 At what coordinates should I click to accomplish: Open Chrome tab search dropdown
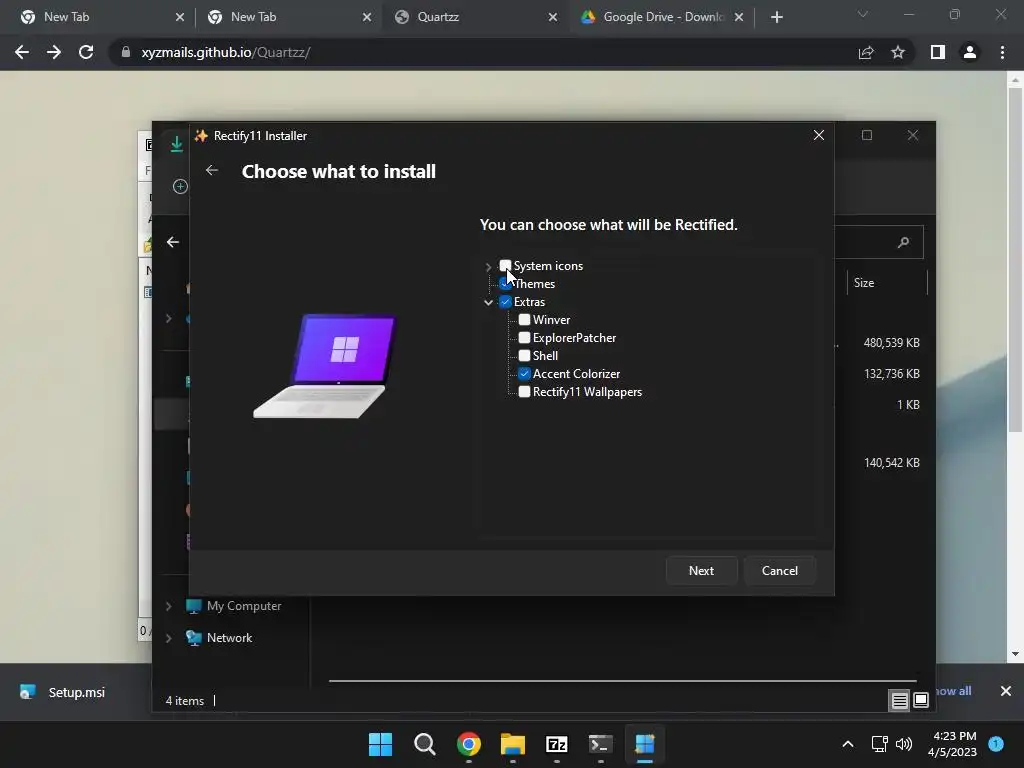pos(863,14)
